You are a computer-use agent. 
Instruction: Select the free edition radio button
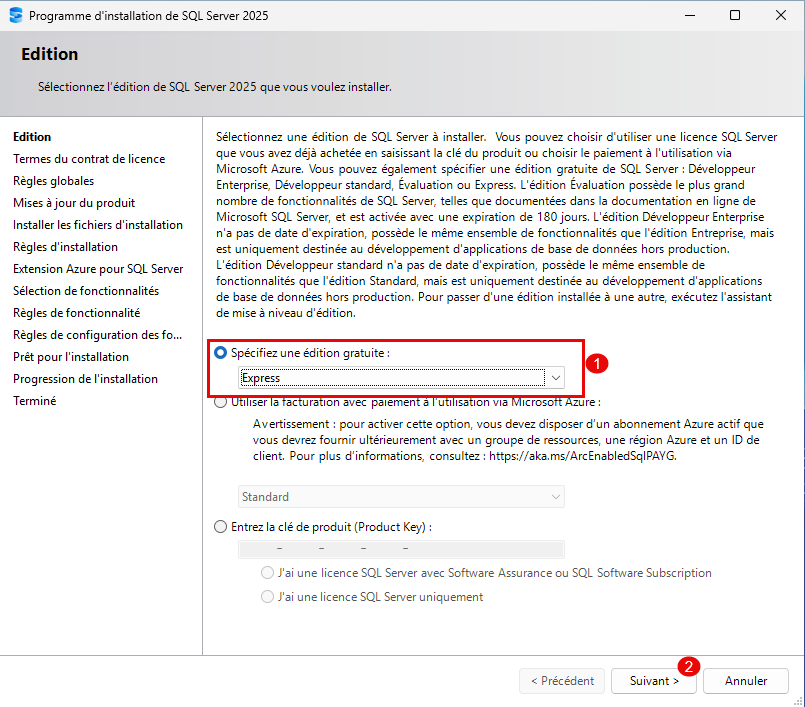pyautogui.click(x=221, y=353)
